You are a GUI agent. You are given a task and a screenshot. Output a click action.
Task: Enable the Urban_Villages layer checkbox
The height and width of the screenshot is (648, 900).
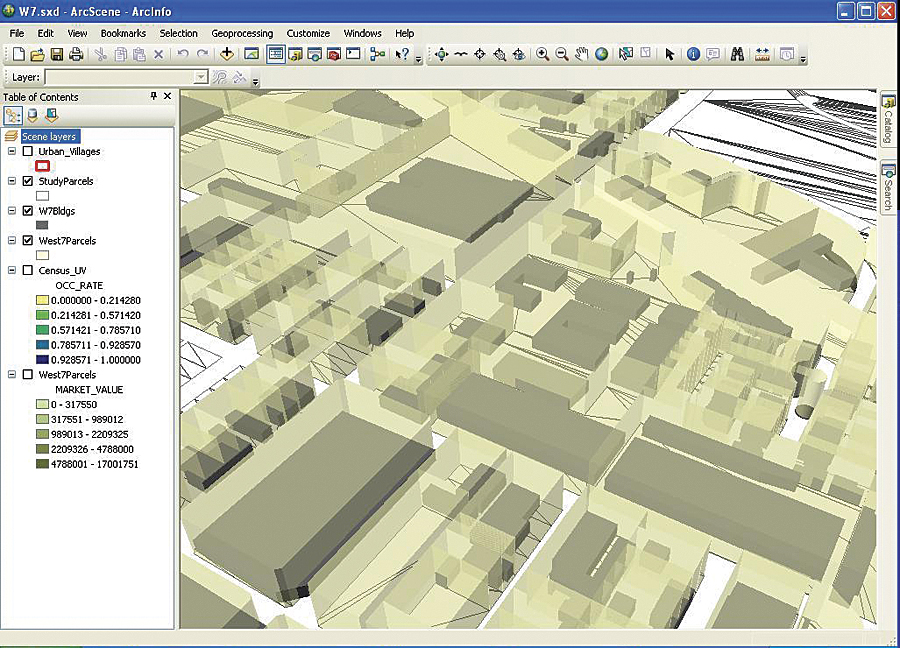(28, 152)
